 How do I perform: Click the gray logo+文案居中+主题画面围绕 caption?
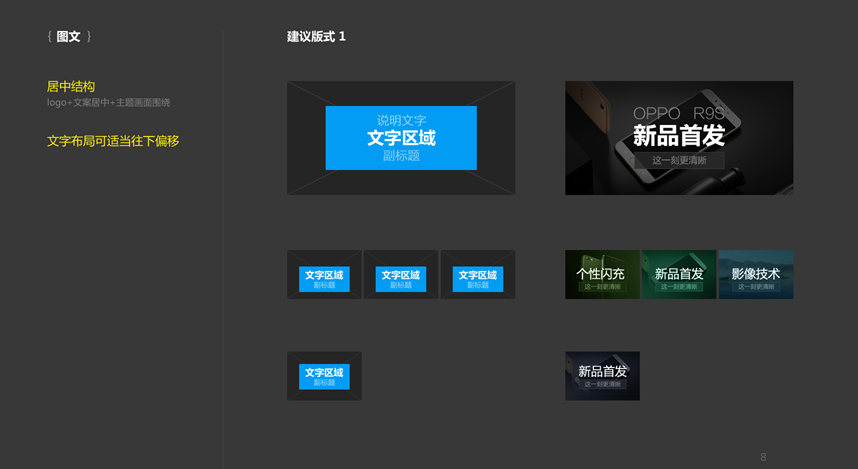click(108, 103)
